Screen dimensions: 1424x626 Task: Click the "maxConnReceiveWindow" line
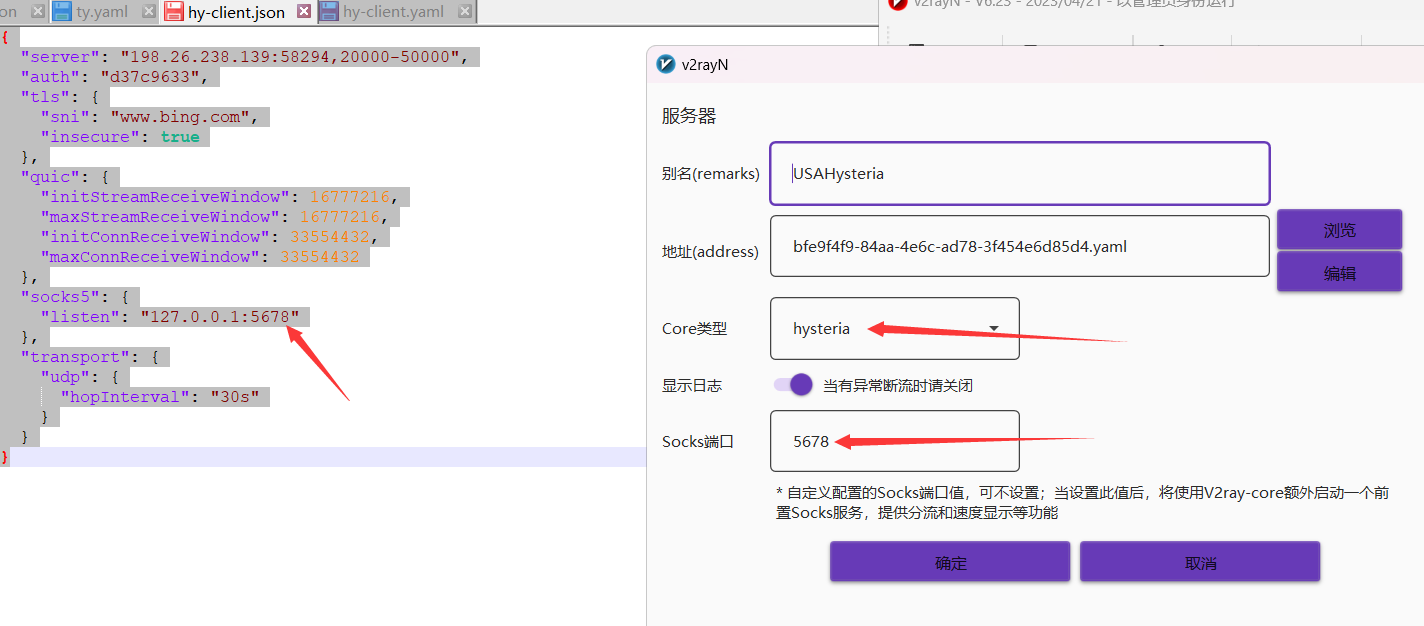(200, 257)
